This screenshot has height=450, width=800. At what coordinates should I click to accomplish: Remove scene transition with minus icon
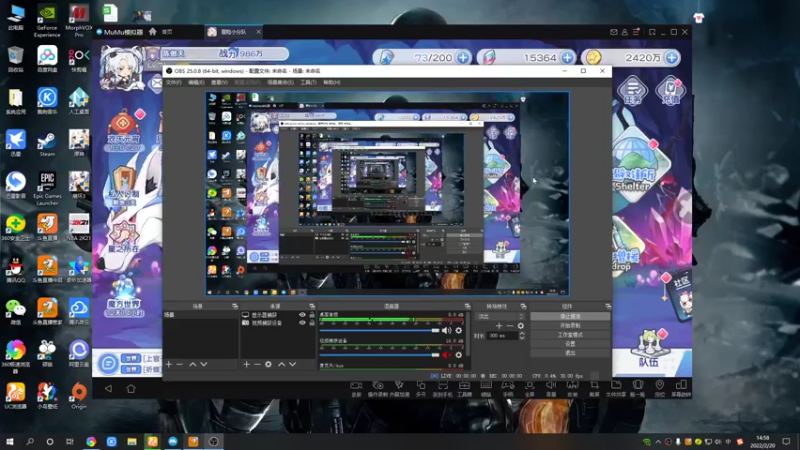510,326
